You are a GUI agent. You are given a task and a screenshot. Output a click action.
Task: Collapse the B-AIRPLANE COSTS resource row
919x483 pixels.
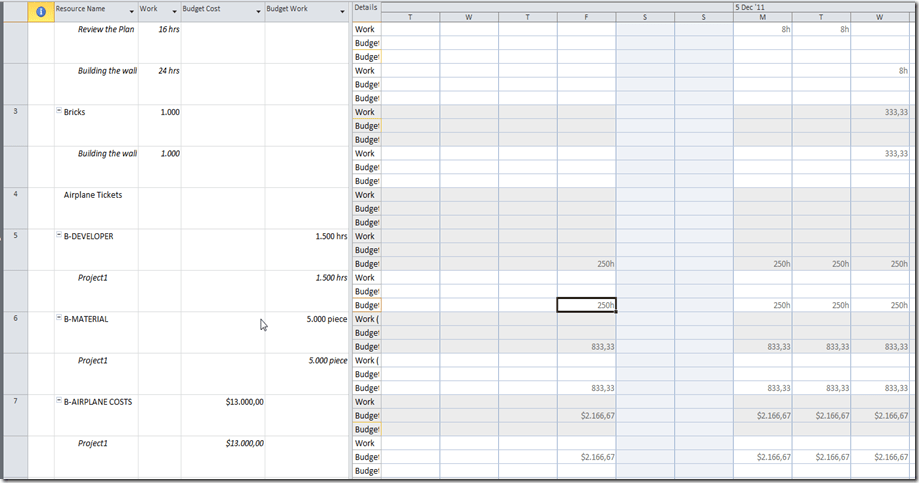(59, 402)
